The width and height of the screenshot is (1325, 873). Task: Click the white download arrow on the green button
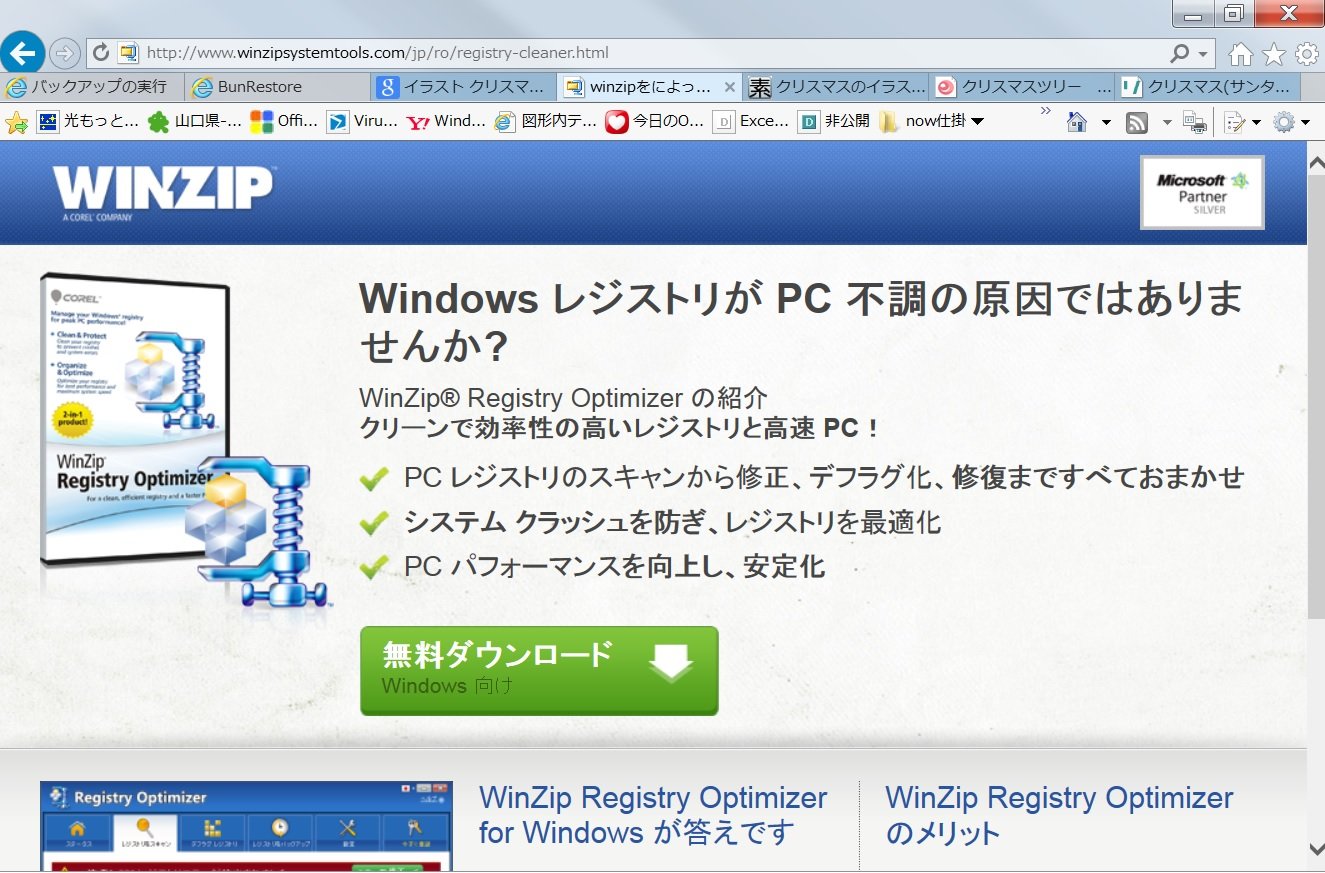point(671,662)
